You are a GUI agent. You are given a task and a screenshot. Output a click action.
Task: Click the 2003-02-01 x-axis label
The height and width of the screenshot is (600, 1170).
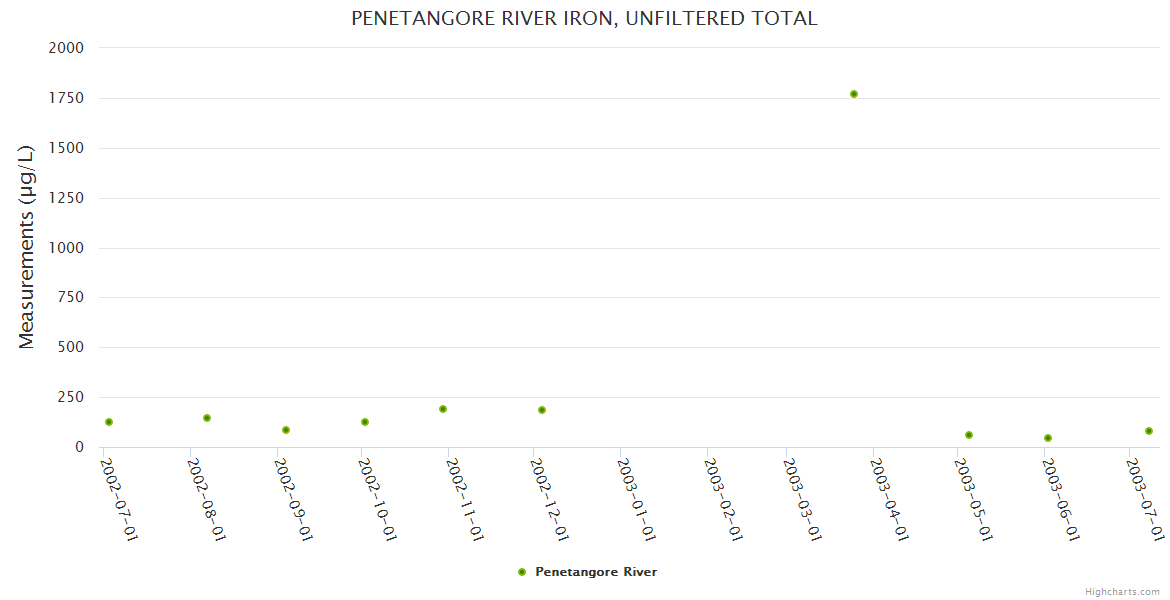[721, 500]
